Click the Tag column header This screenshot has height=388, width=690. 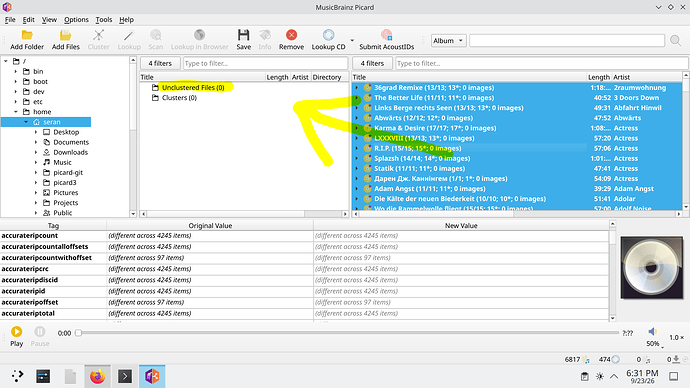coord(53,225)
